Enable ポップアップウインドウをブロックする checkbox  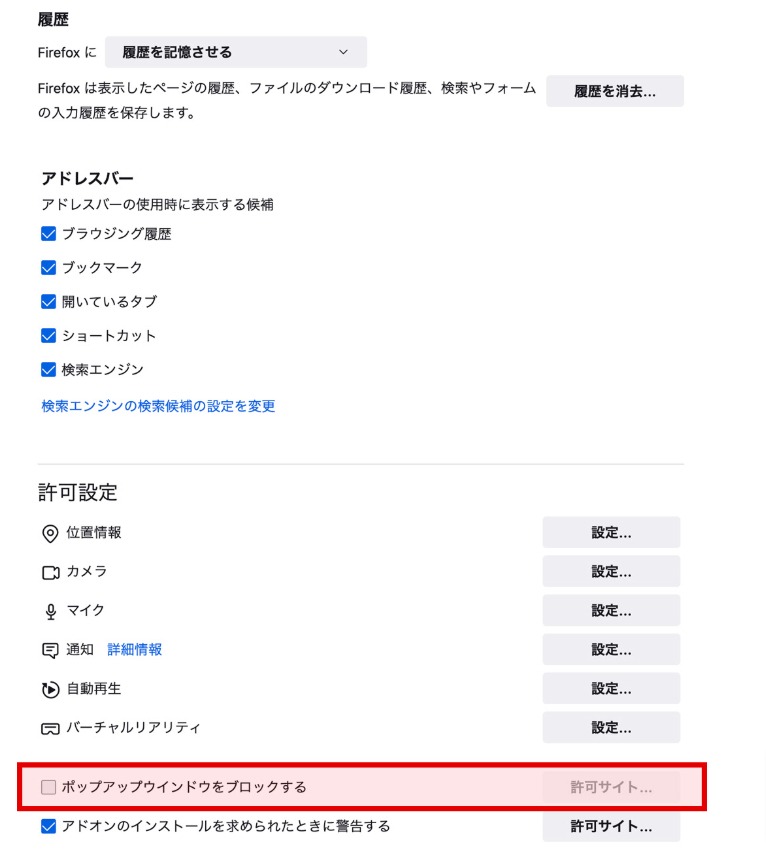coord(48,787)
